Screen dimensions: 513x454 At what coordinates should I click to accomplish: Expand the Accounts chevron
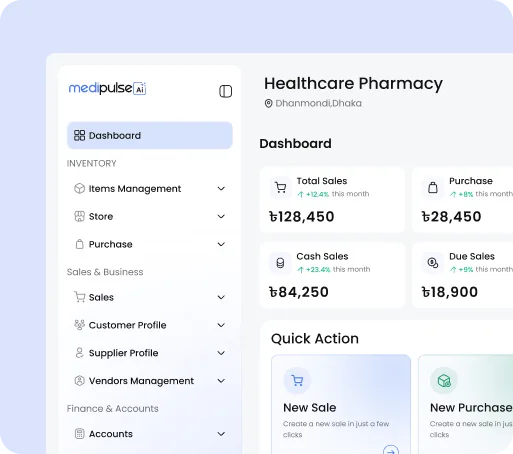pyautogui.click(x=221, y=434)
